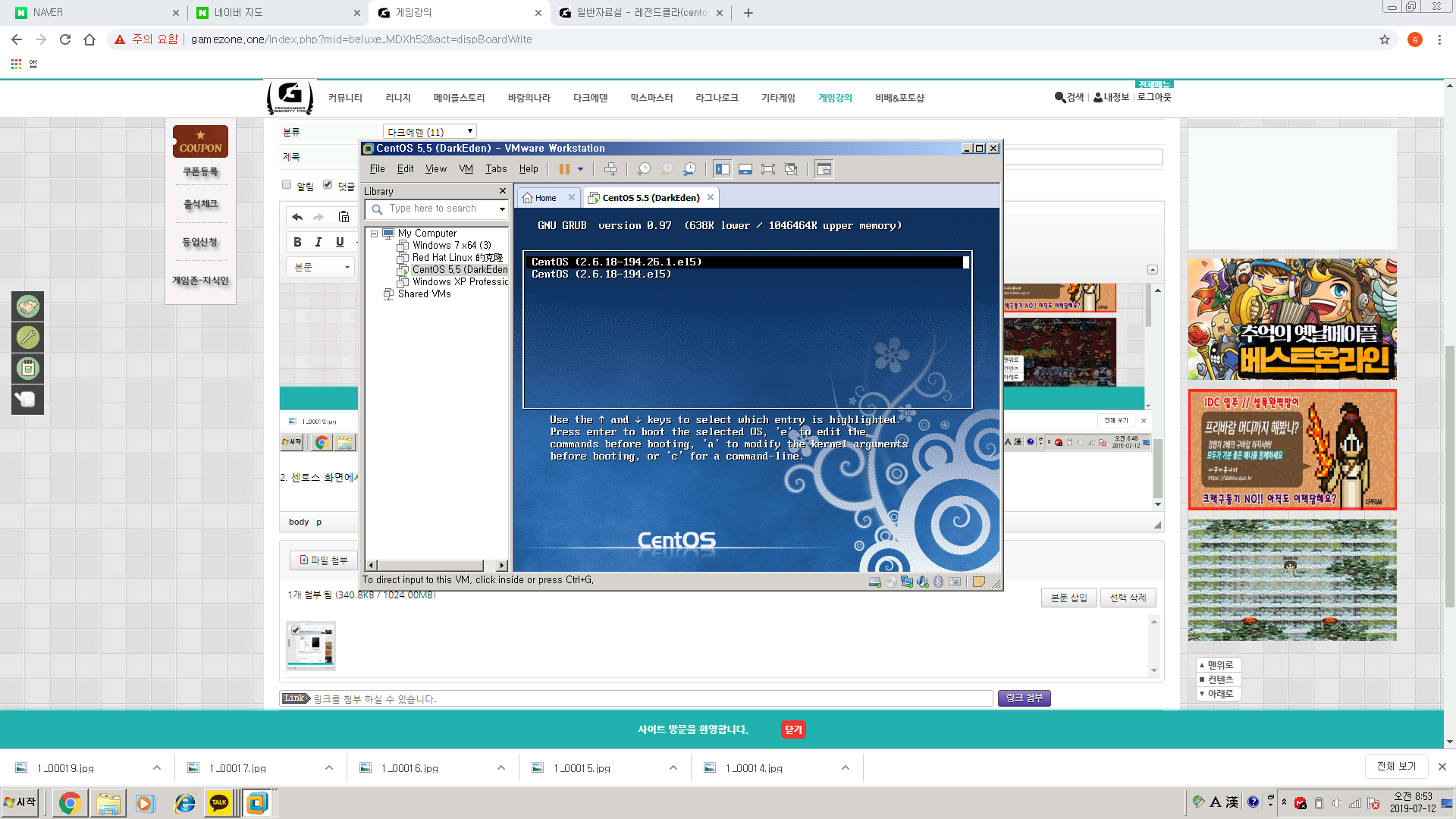Pause the virtual machine from VMware's toolbar
Screen dimensions: 1456x819
[x=564, y=169]
